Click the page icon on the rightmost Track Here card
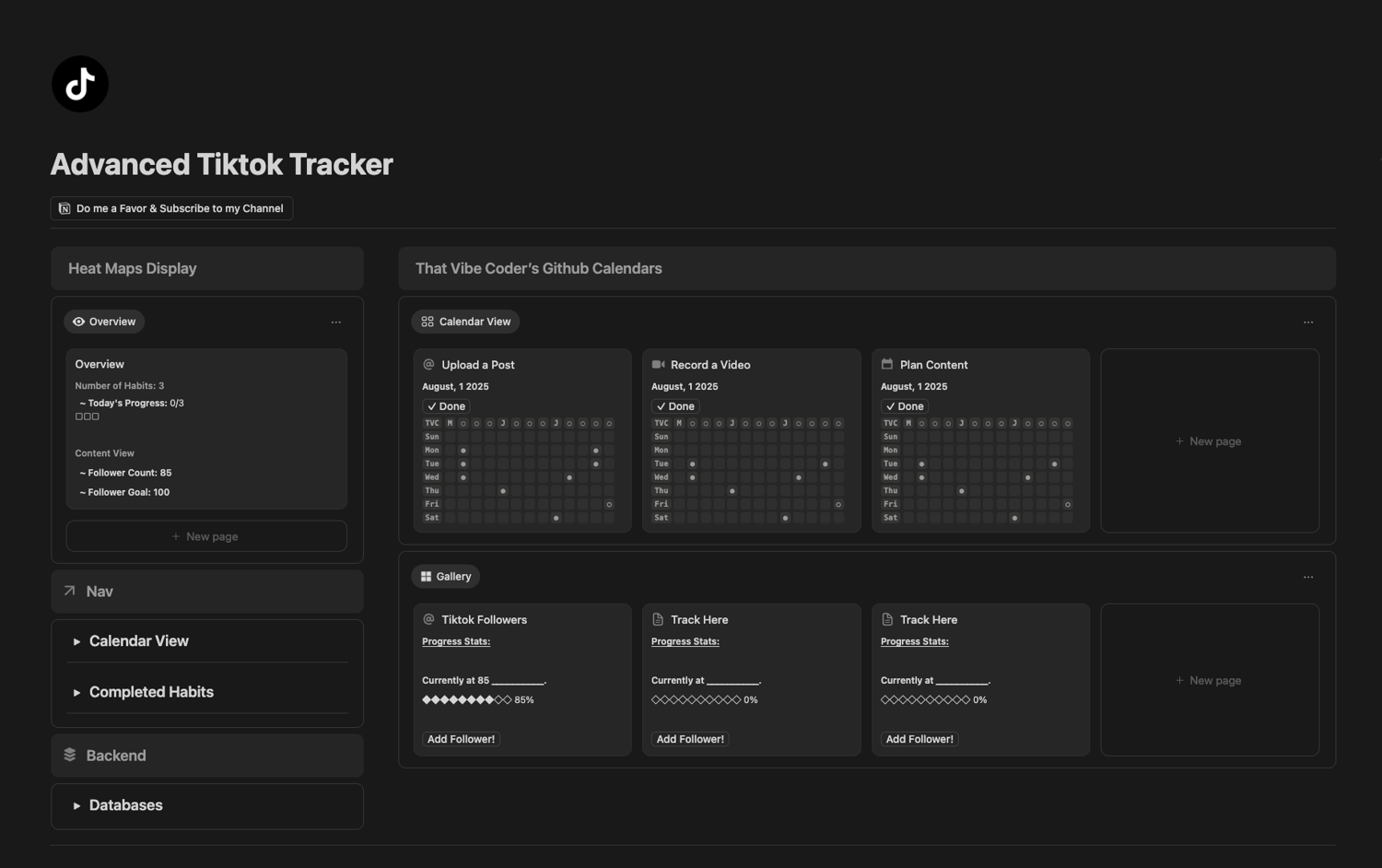This screenshot has height=868, width=1382. point(887,619)
